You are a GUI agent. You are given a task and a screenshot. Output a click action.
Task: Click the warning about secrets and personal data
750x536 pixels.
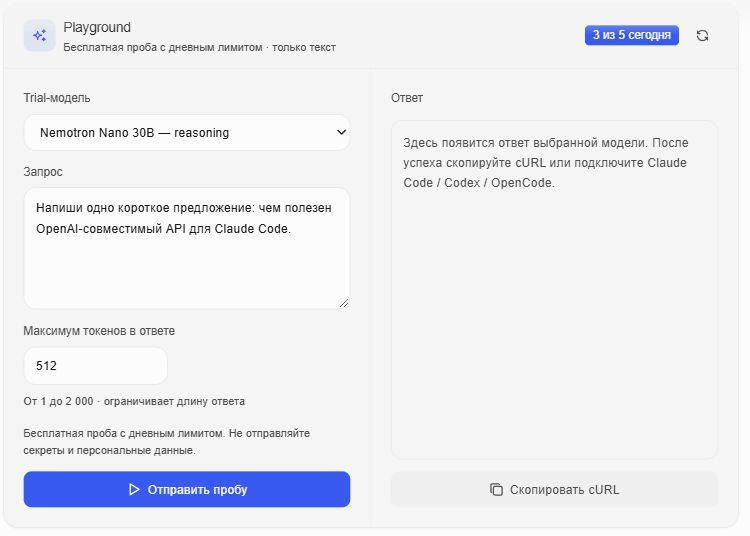[x=166, y=442]
